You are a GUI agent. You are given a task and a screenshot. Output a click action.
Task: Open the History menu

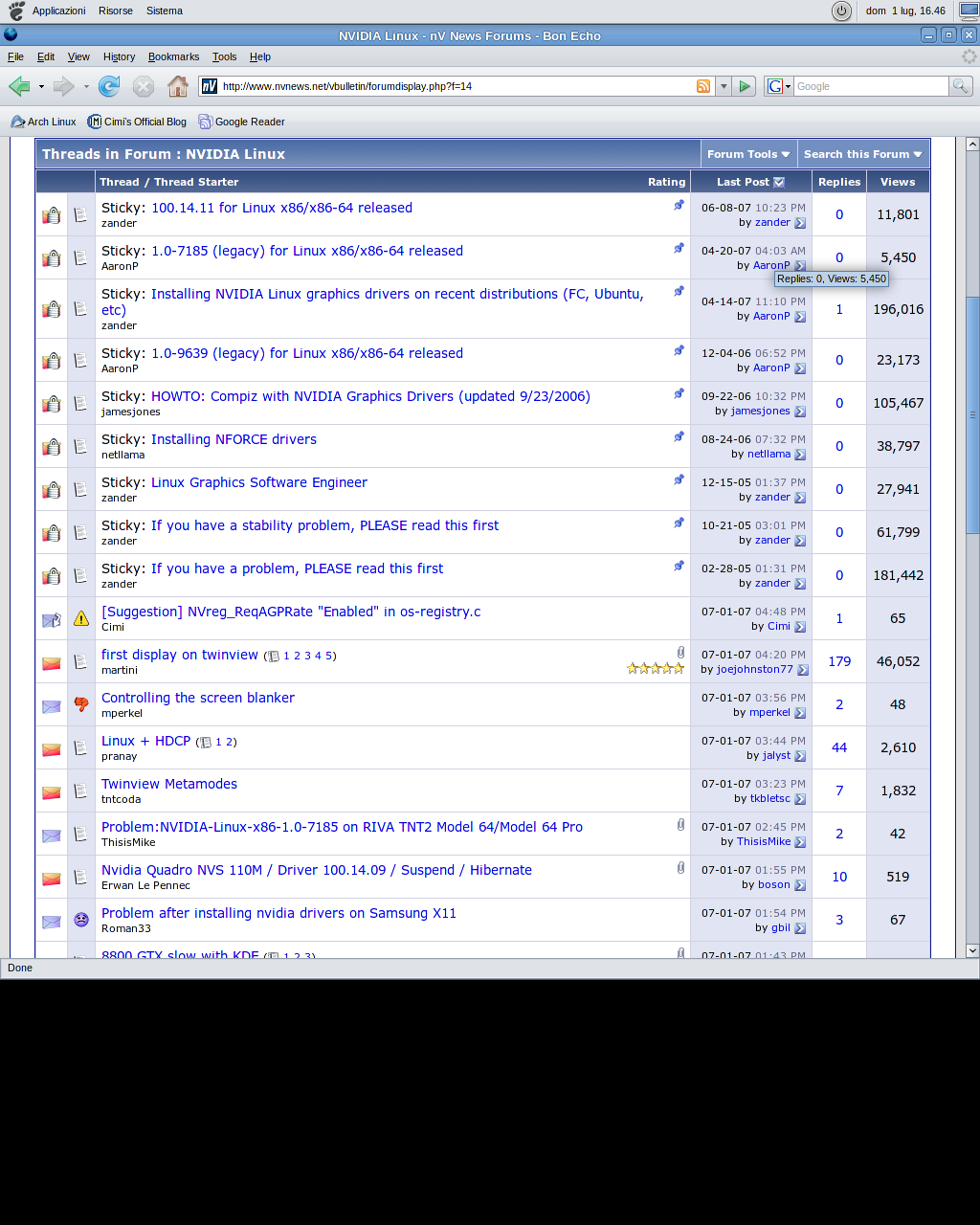[119, 56]
